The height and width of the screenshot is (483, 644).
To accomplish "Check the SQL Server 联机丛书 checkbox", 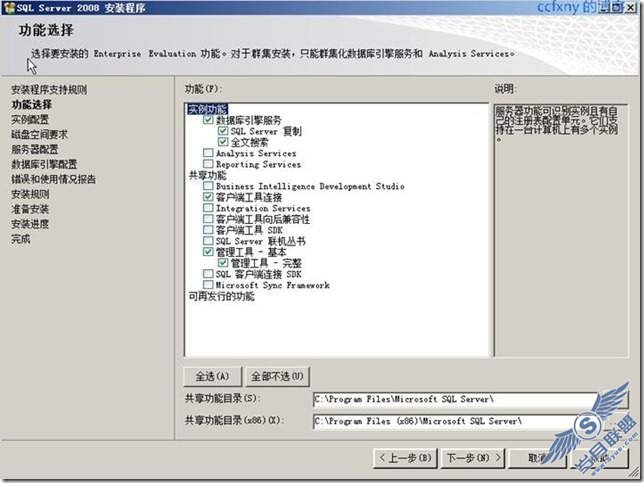I will tap(208, 241).
